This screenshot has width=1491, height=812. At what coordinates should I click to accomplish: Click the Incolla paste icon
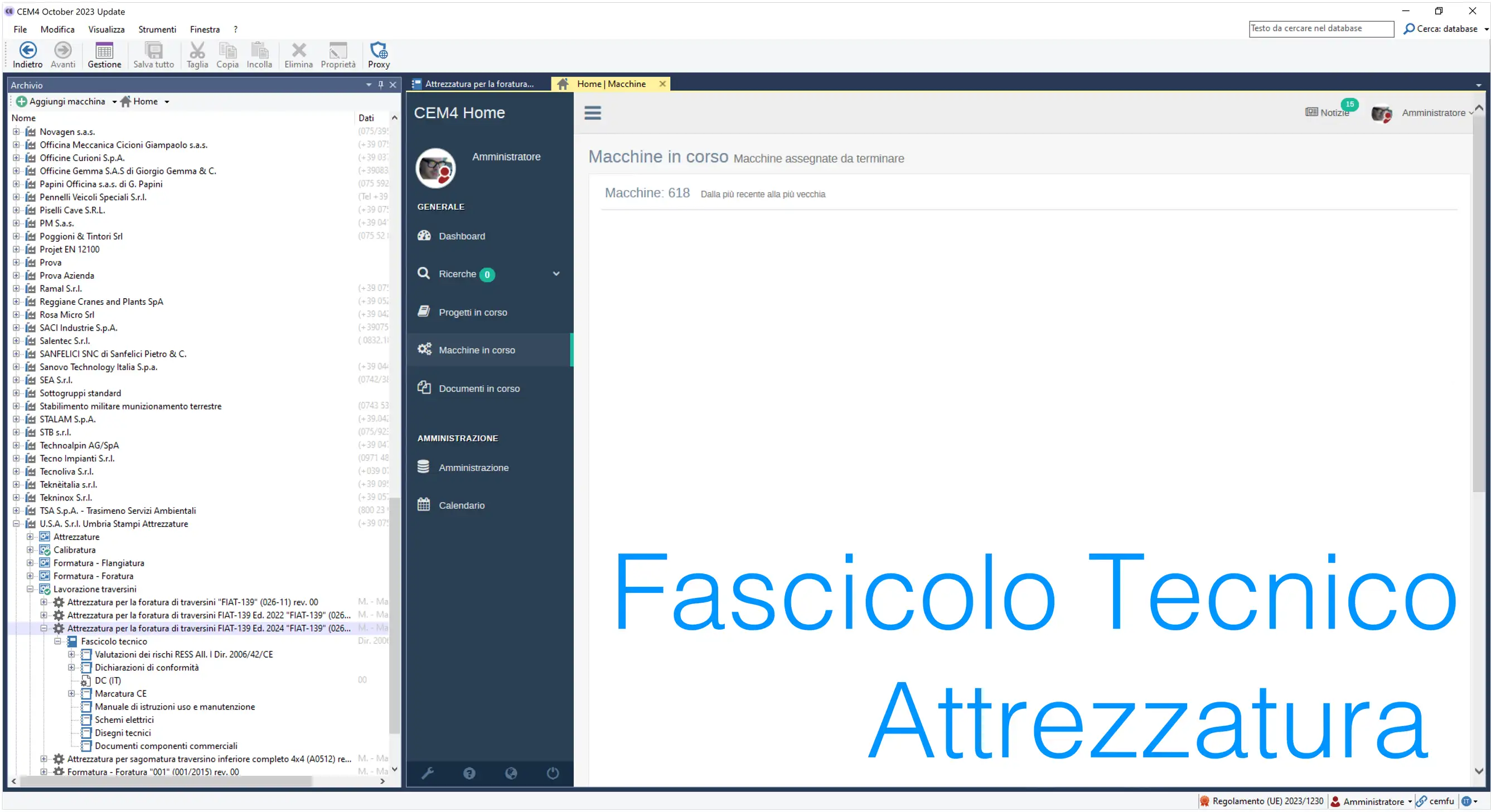coord(259,55)
